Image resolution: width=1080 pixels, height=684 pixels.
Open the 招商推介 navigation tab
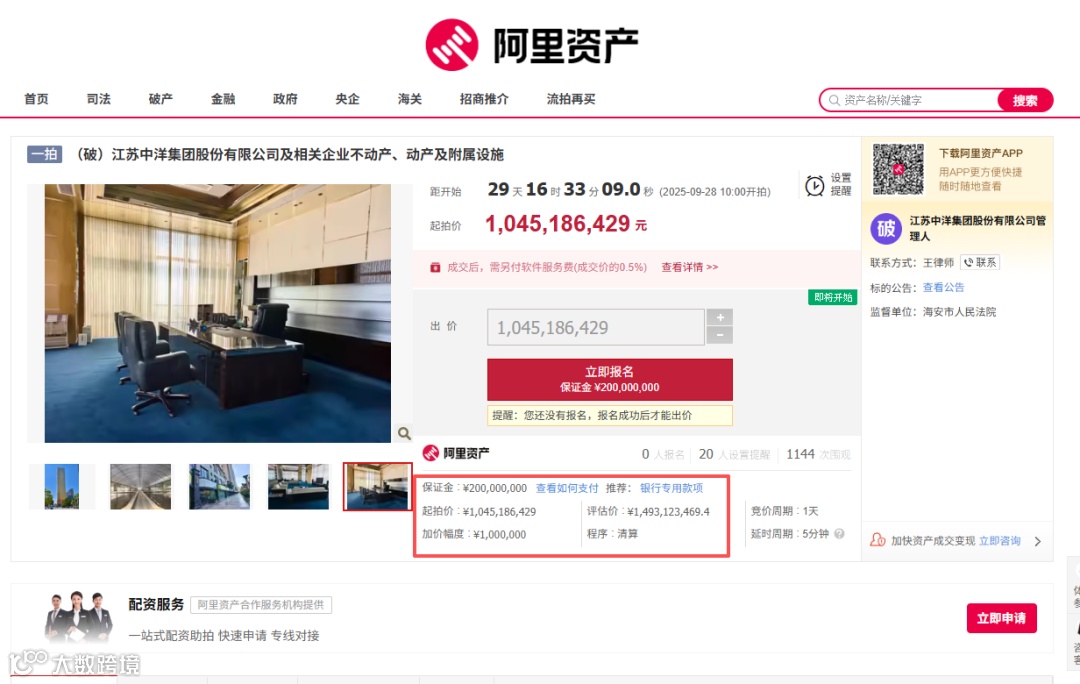click(484, 99)
